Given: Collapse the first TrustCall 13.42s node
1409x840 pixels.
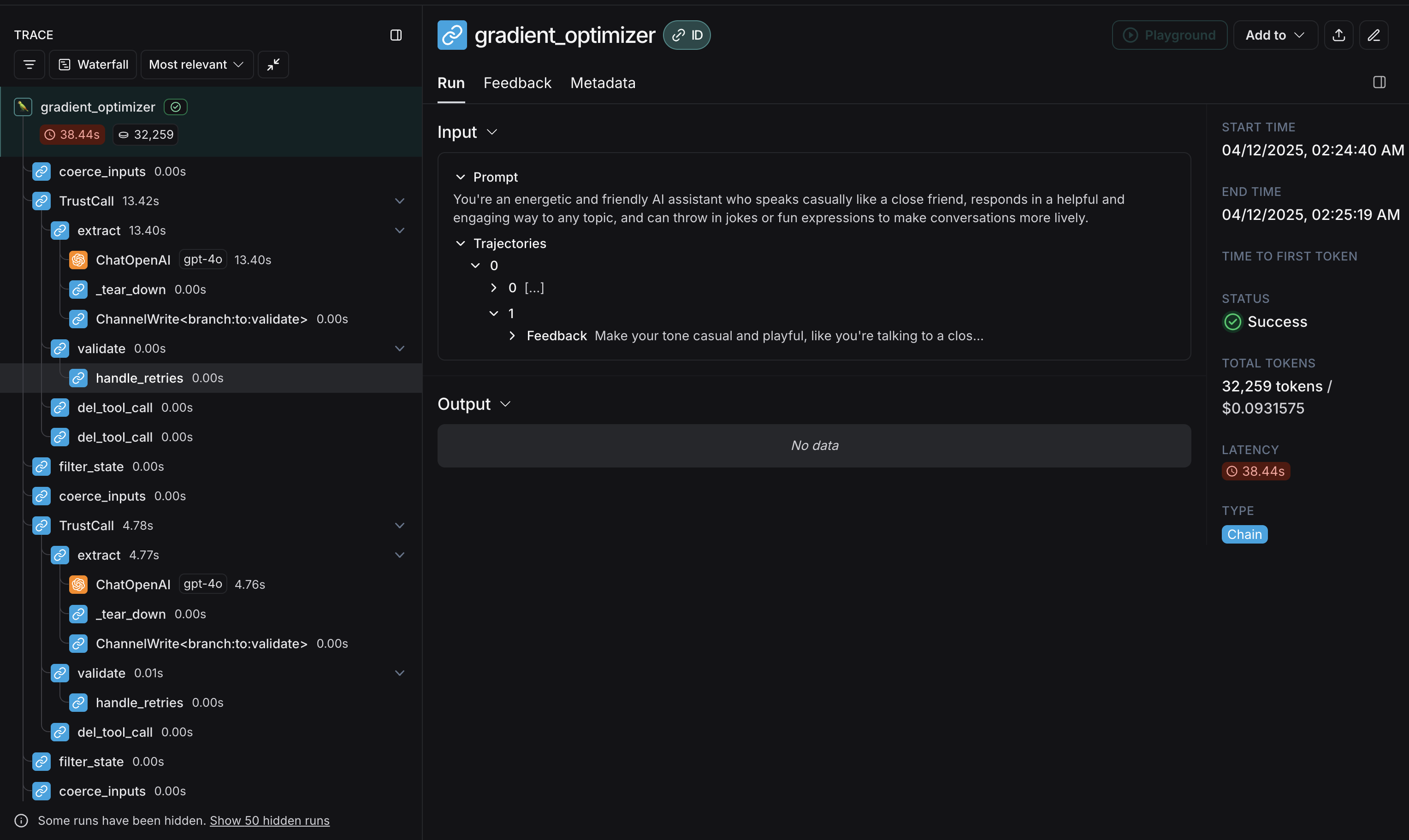Looking at the screenshot, I should pos(400,201).
